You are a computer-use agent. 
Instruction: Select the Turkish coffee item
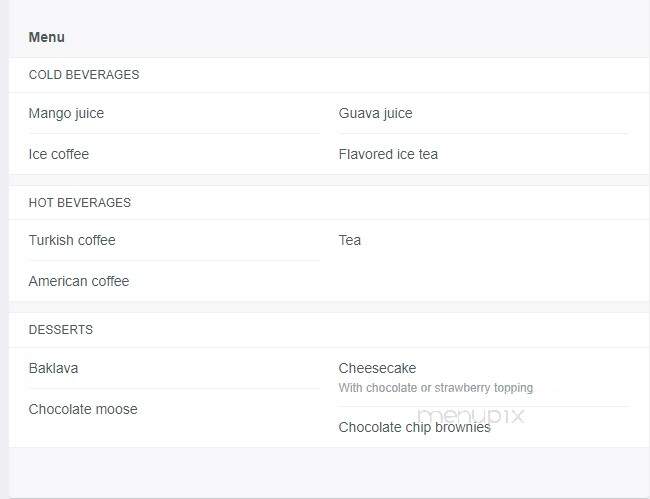point(72,240)
